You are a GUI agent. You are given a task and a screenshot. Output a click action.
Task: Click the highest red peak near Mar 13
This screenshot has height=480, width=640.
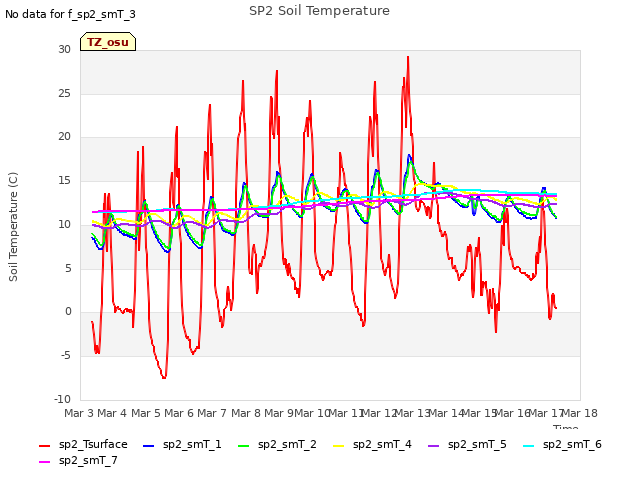tap(408, 58)
